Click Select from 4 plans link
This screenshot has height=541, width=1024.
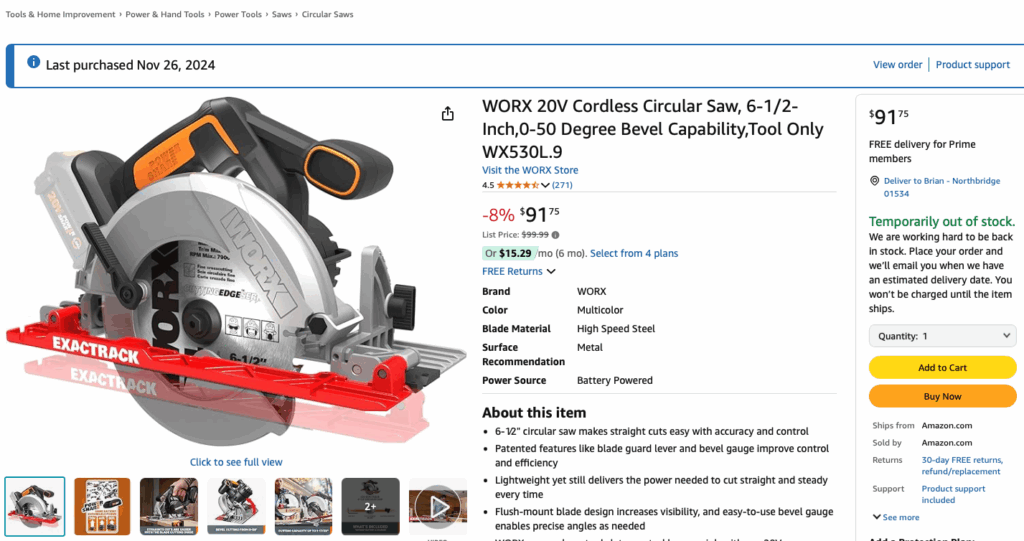pyautogui.click(x=634, y=253)
